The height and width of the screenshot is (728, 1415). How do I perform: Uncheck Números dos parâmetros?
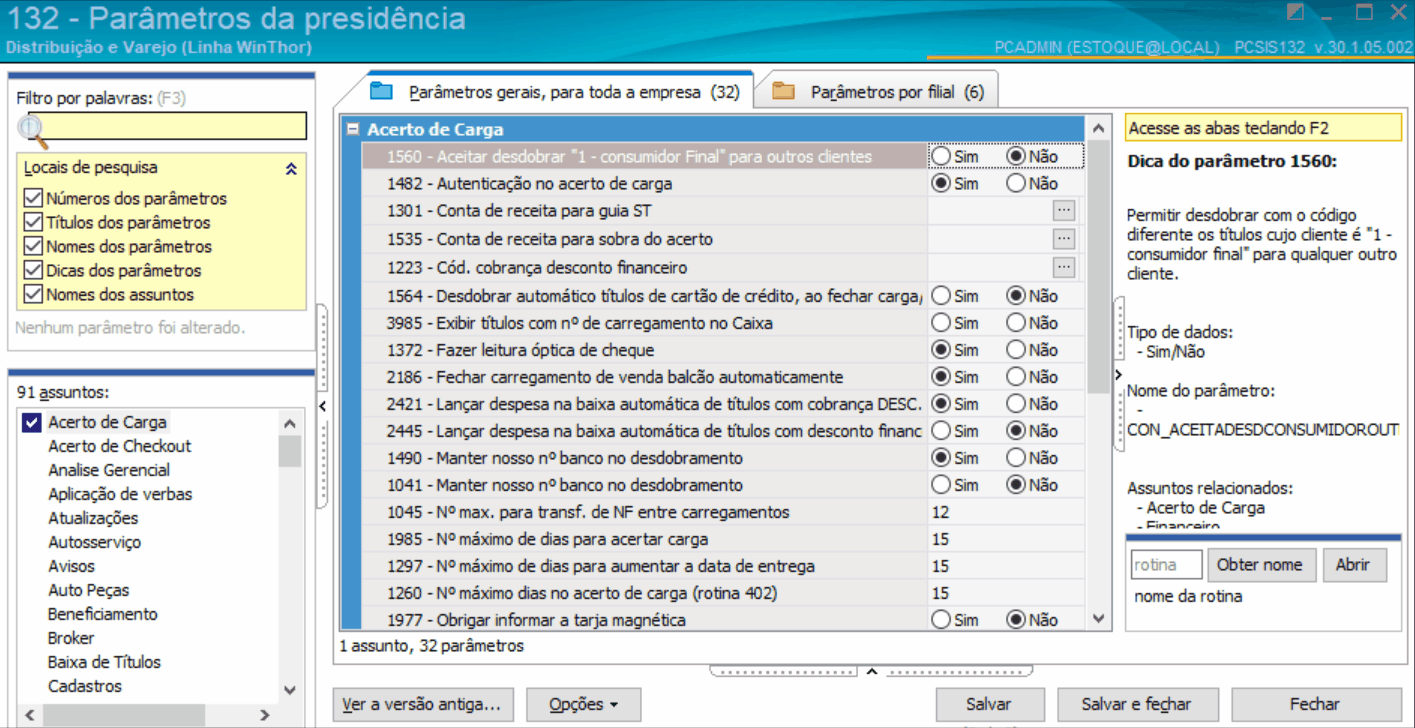click(x=33, y=198)
